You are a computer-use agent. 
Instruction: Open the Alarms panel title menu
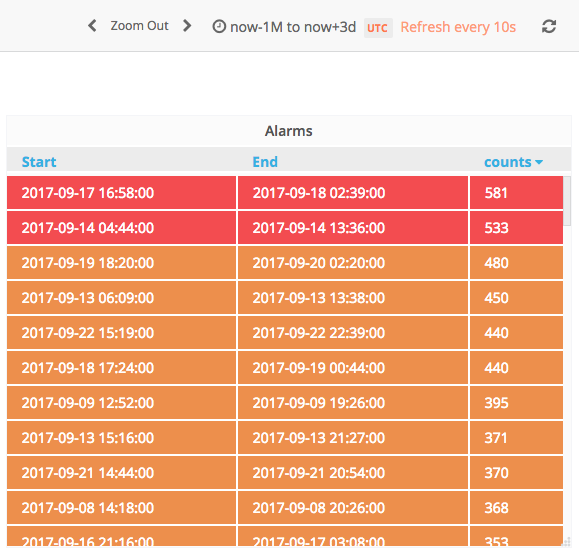289,131
